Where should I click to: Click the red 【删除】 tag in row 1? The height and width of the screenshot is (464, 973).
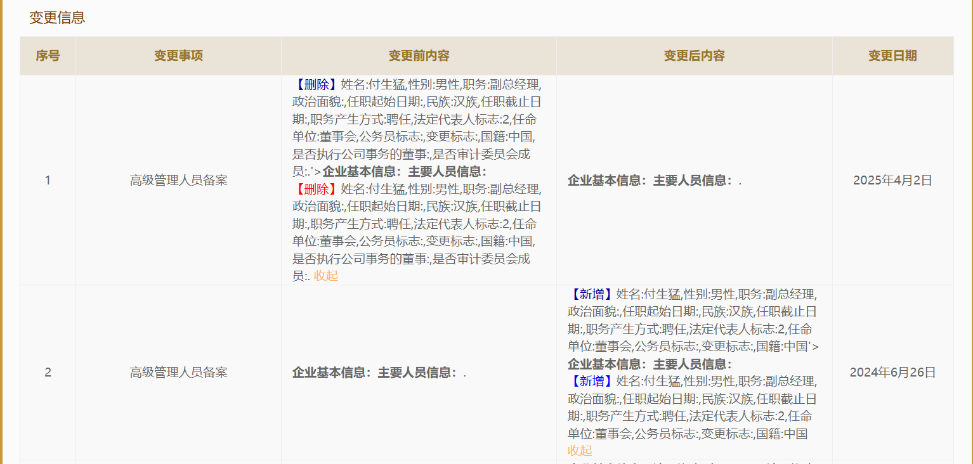click(316, 189)
